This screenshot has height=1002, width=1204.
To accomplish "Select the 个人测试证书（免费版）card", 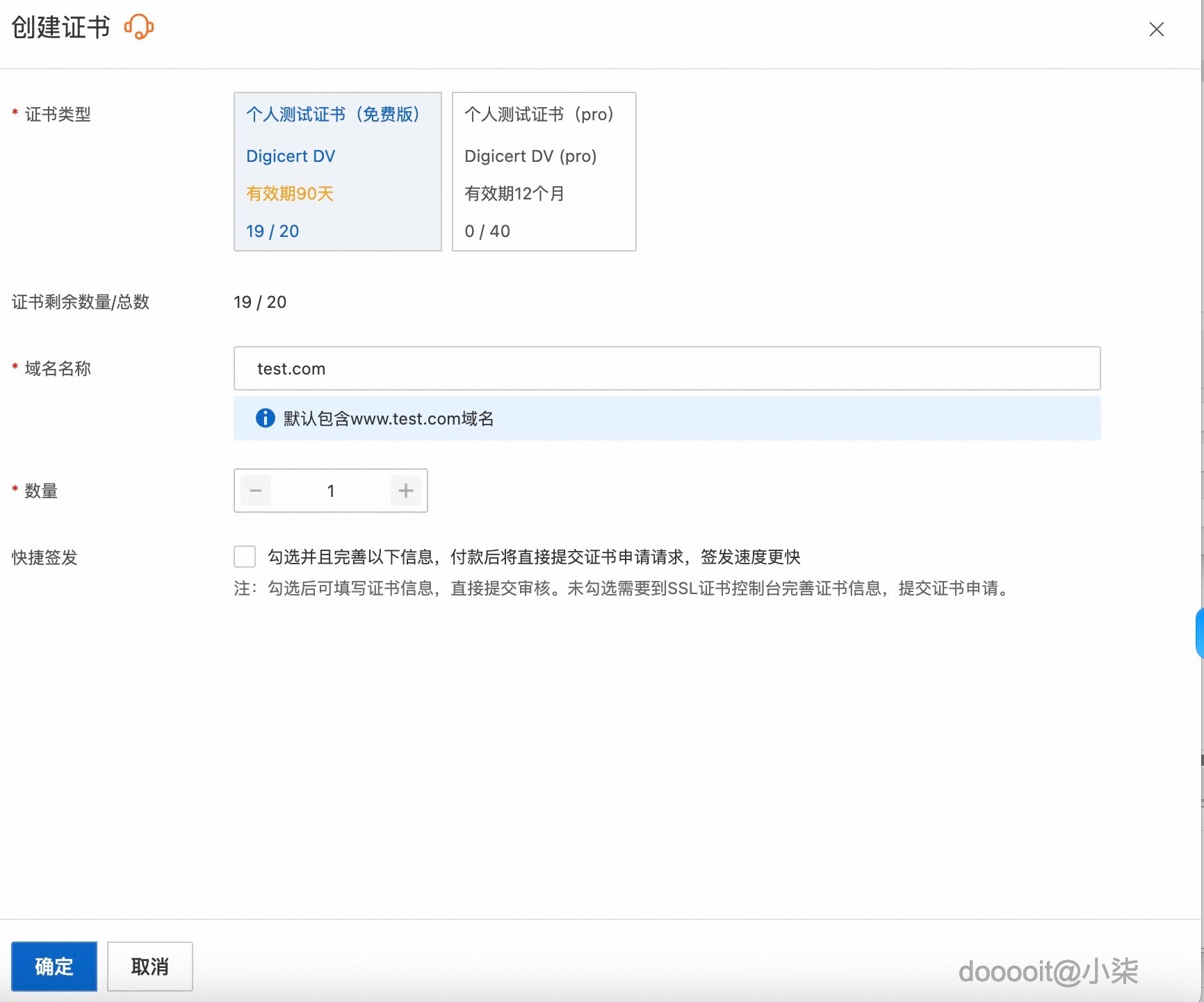I will [x=338, y=172].
